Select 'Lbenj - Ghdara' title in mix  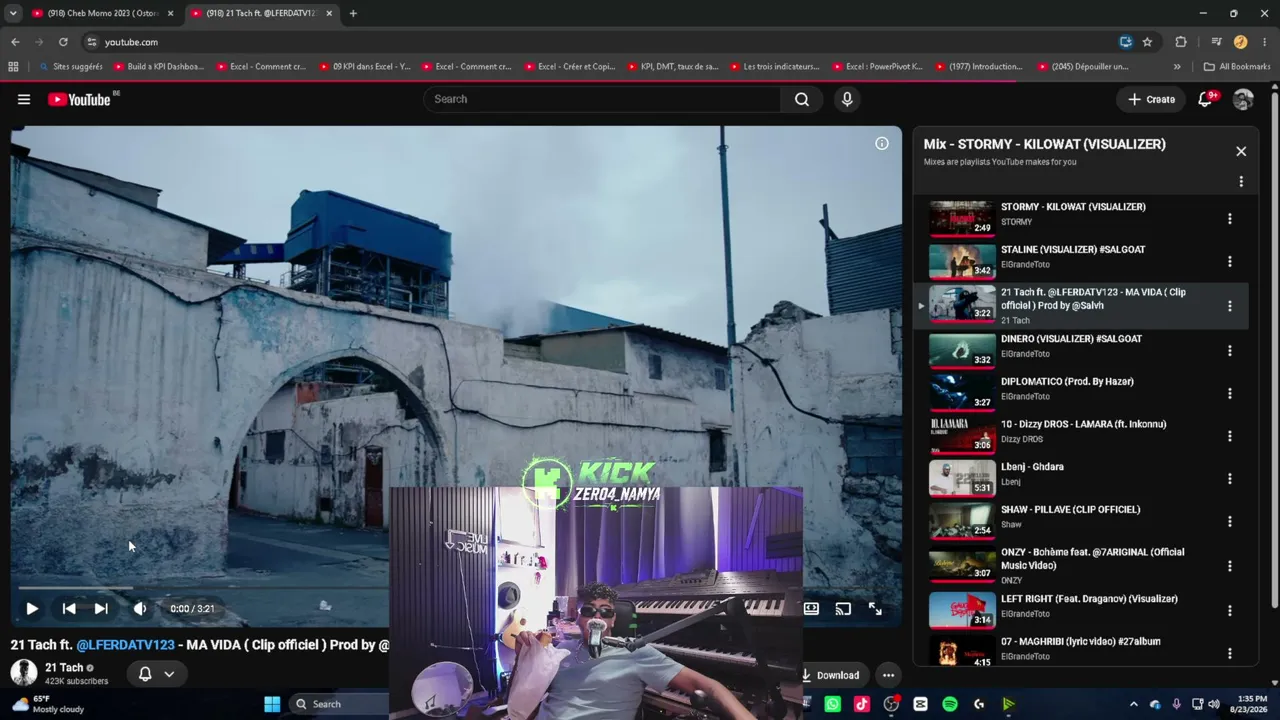pos(1032,467)
